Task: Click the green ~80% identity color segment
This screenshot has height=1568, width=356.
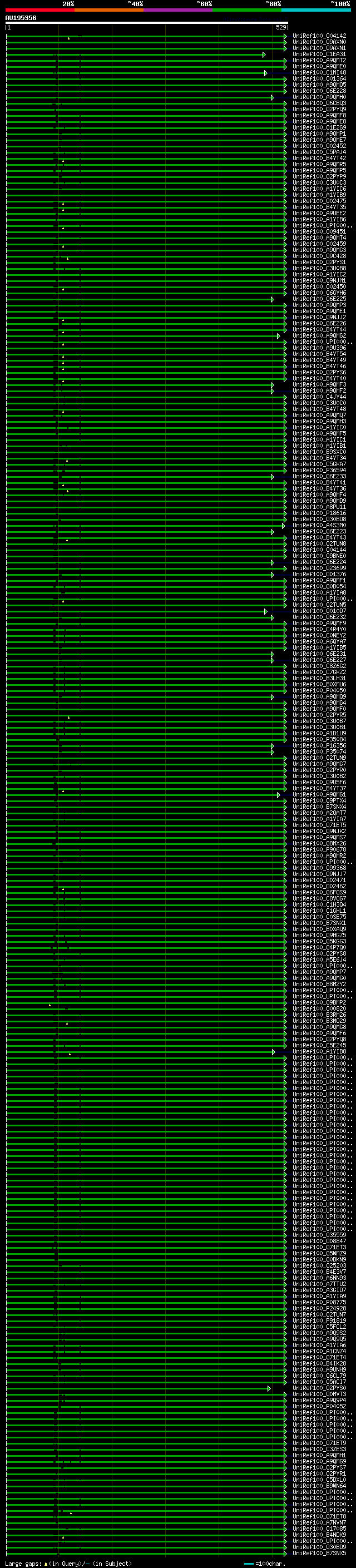Action: click(247, 10)
